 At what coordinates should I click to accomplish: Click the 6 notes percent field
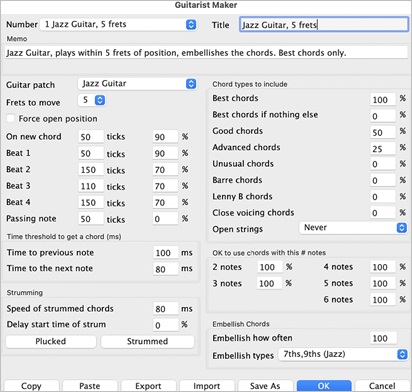pyautogui.click(x=383, y=300)
